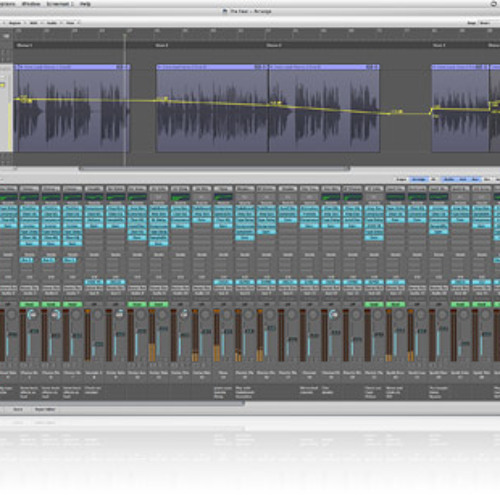Open the cyan send slot on channel strip 5
The image size is (500, 500).
[27, 260]
